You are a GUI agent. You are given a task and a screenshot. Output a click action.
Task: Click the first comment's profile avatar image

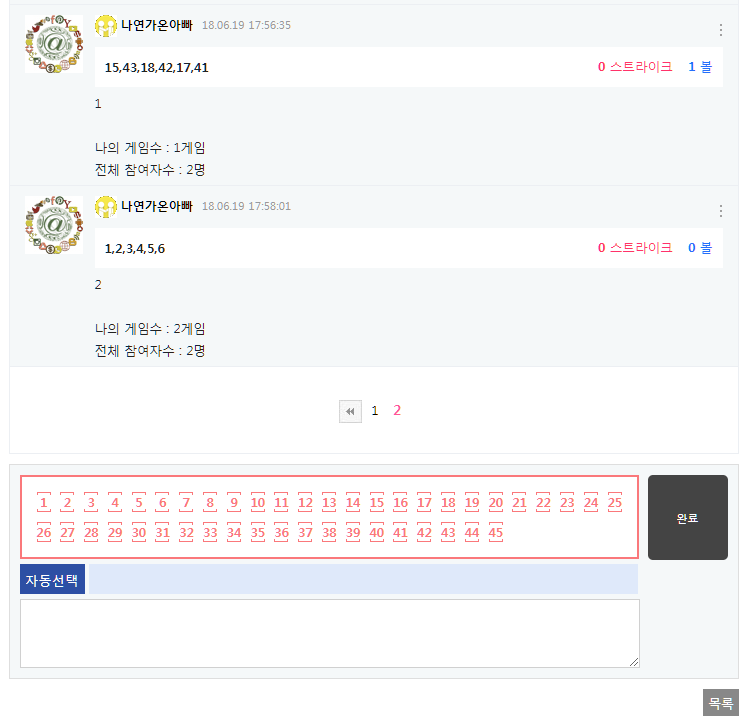click(54, 43)
